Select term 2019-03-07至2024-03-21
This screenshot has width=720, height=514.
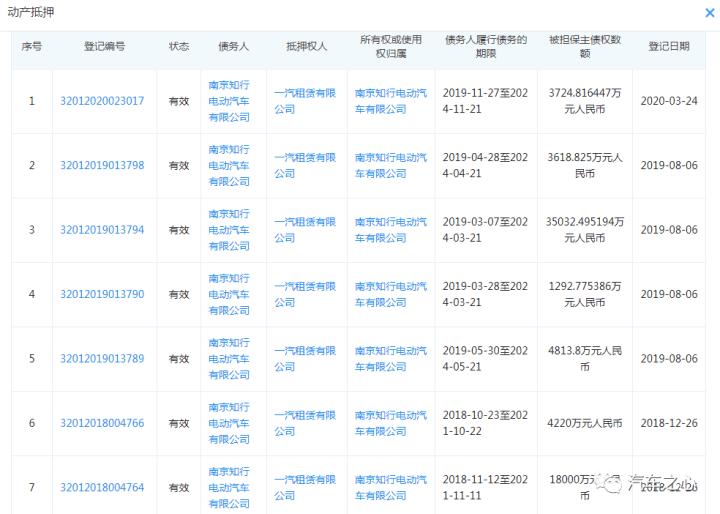tap(485, 230)
